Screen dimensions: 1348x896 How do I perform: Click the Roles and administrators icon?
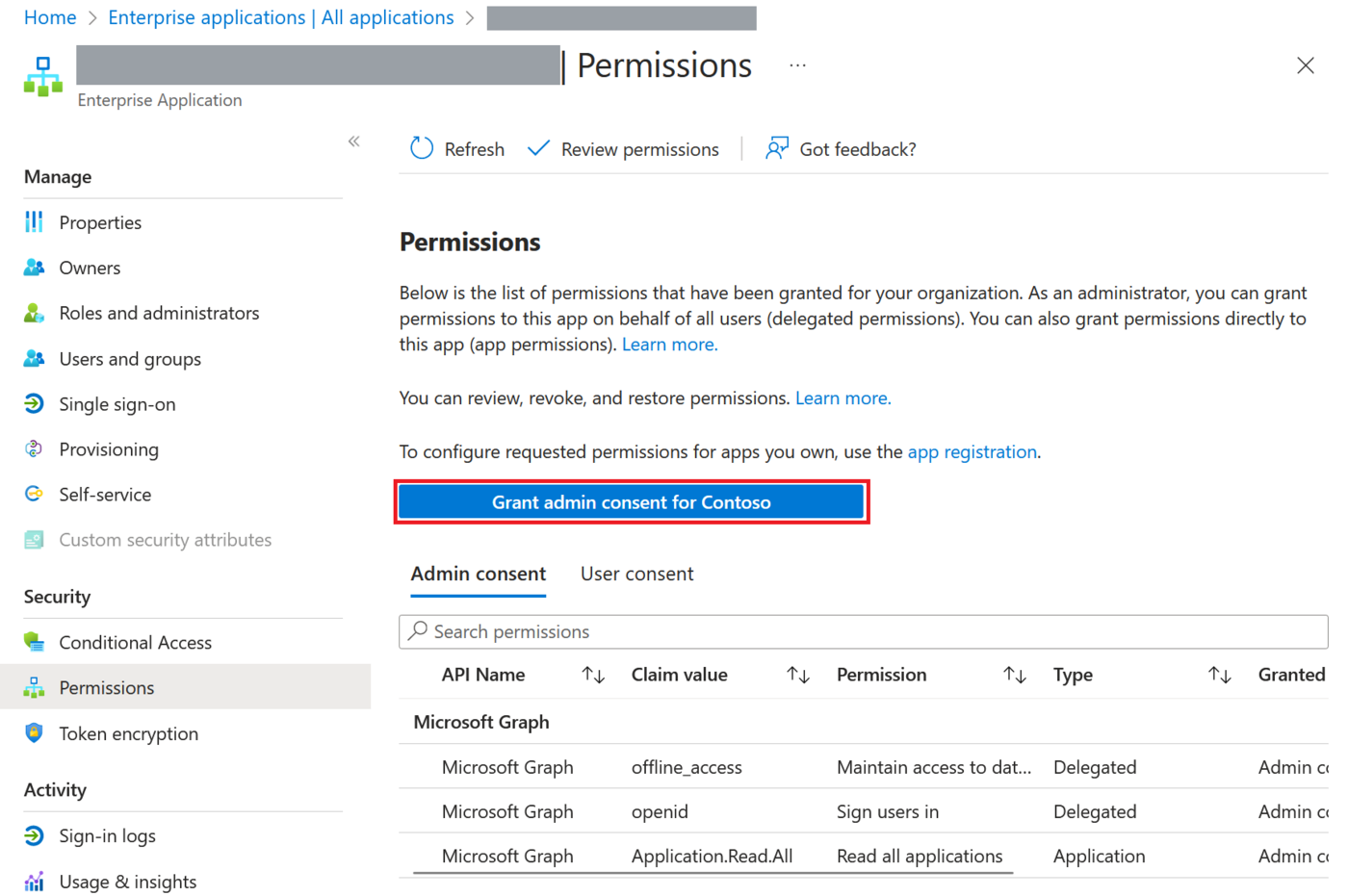[x=35, y=313]
